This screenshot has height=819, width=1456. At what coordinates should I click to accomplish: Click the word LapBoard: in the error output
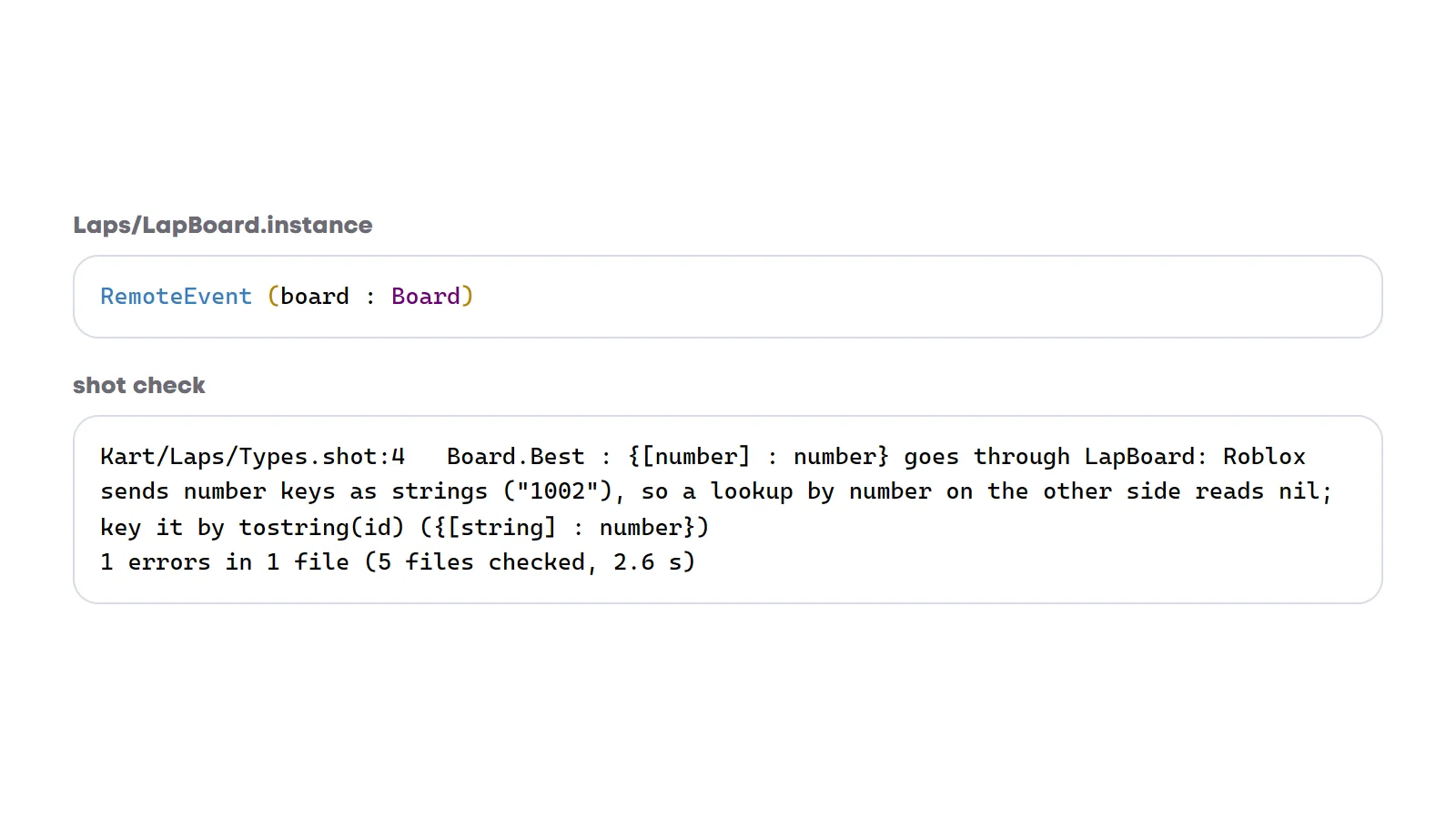[1147, 457]
